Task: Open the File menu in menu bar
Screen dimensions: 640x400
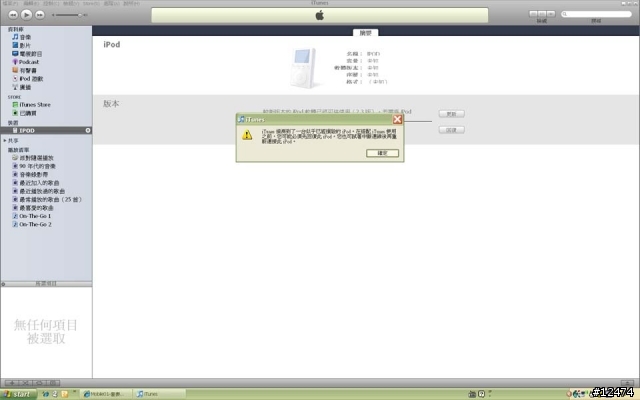Action: 10,3
